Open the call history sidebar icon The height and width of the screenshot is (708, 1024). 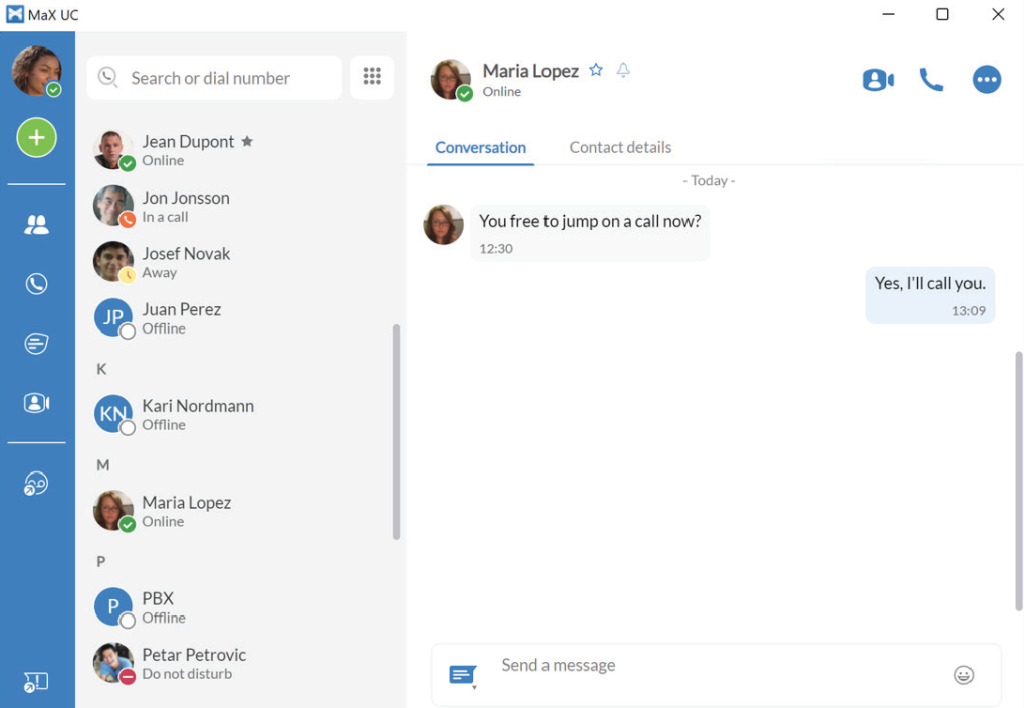coord(37,283)
